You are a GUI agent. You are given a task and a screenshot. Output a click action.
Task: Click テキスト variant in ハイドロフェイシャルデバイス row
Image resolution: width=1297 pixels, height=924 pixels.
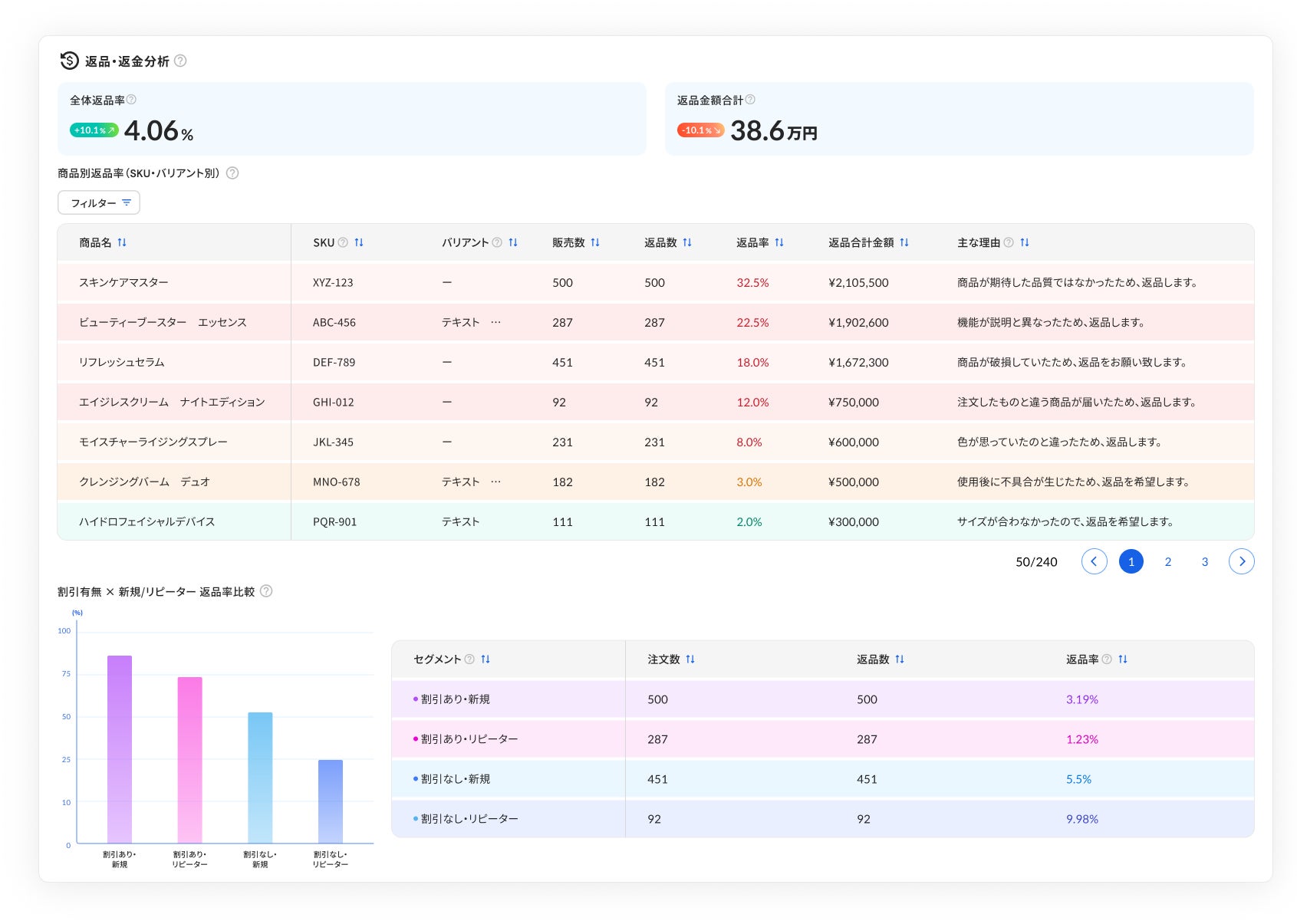[x=460, y=521]
